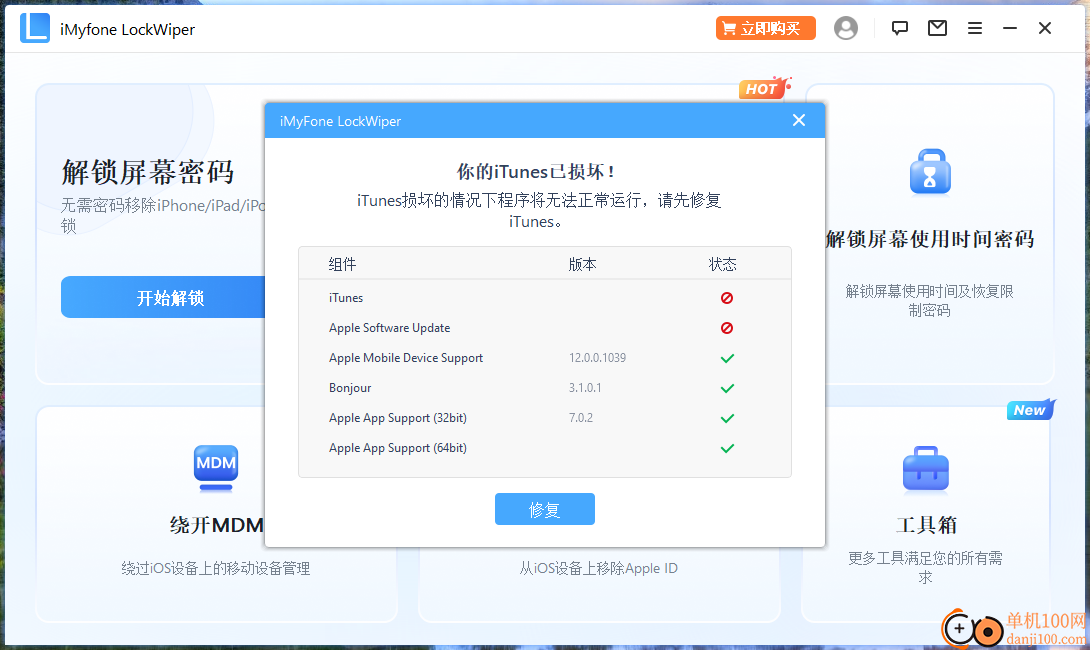The image size is (1090, 650).
Task: Click Apple App Support (64bit) checkmark icon
Action: coord(727,448)
